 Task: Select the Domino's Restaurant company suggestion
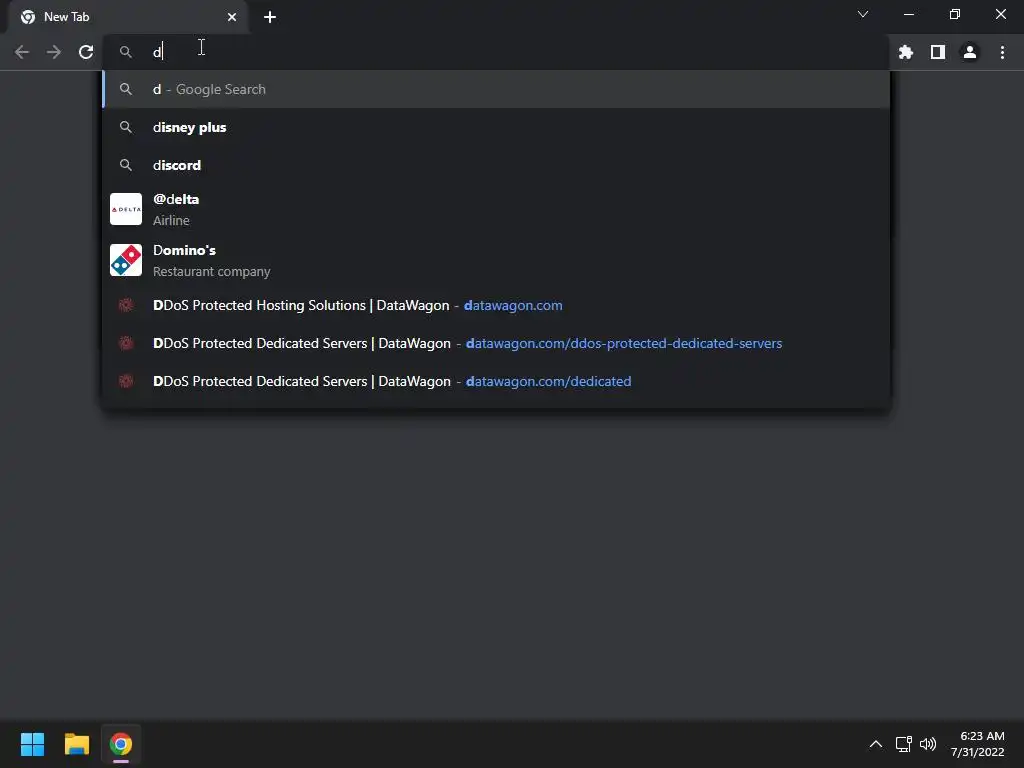click(x=496, y=260)
